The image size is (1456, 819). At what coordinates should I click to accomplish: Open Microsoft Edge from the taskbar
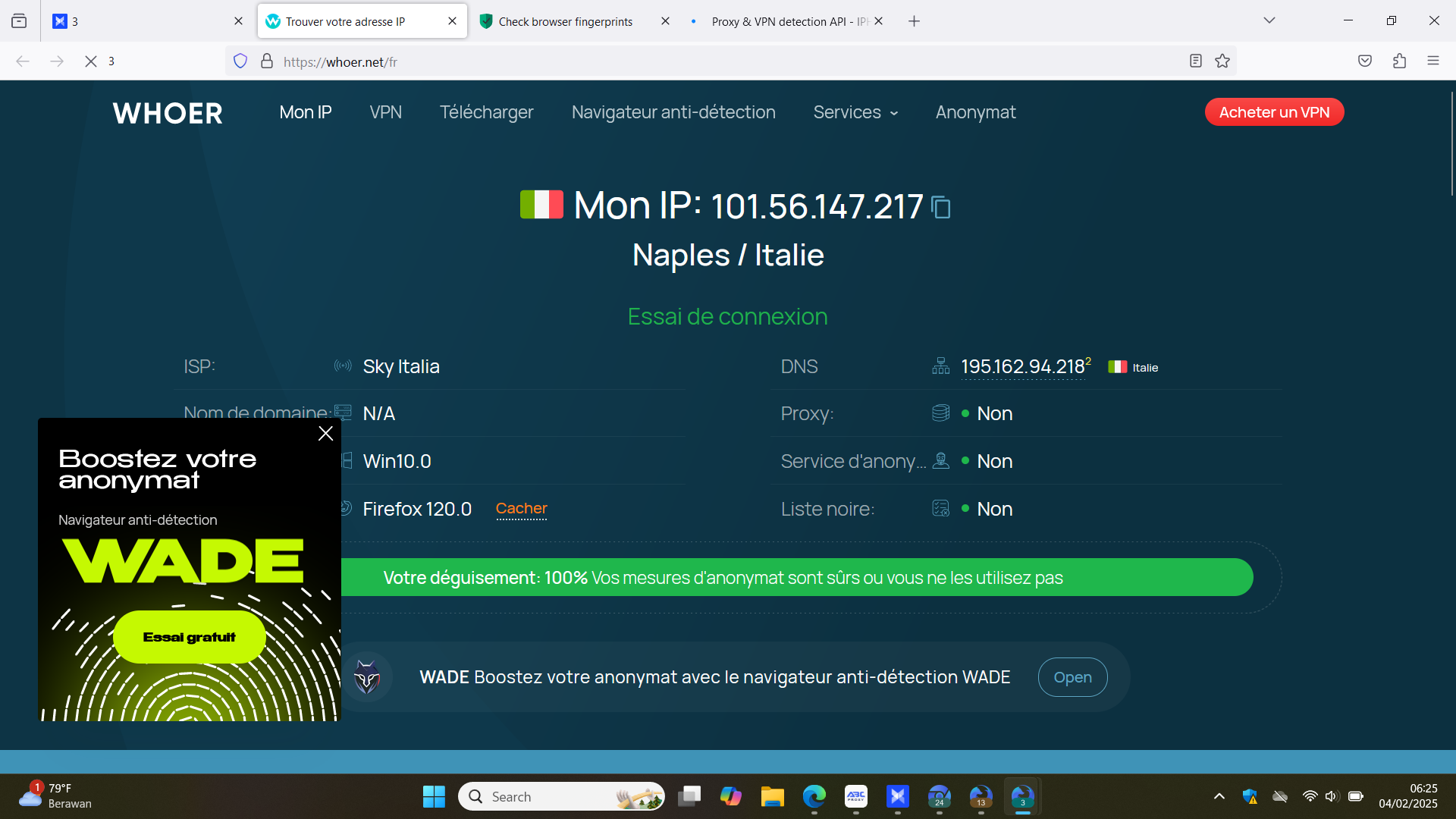click(x=814, y=796)
